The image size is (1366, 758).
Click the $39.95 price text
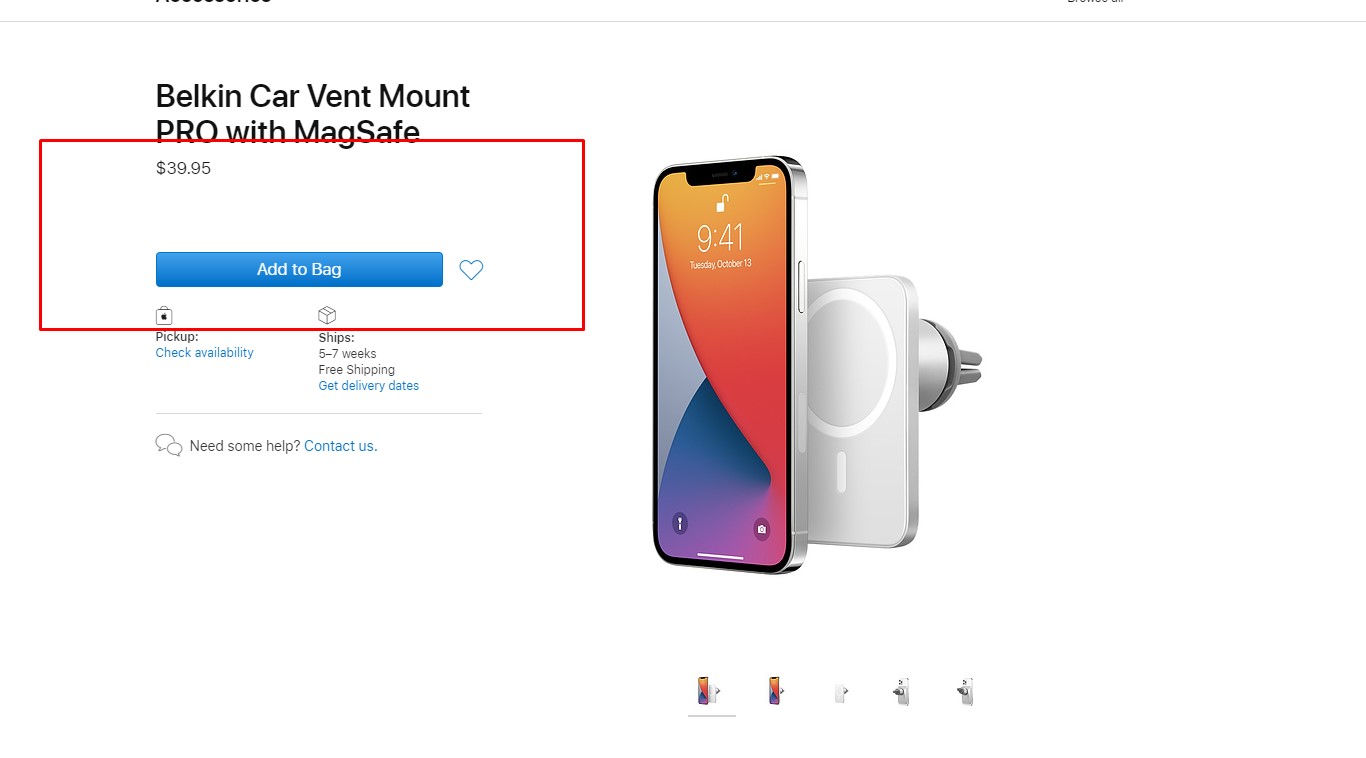183,168
